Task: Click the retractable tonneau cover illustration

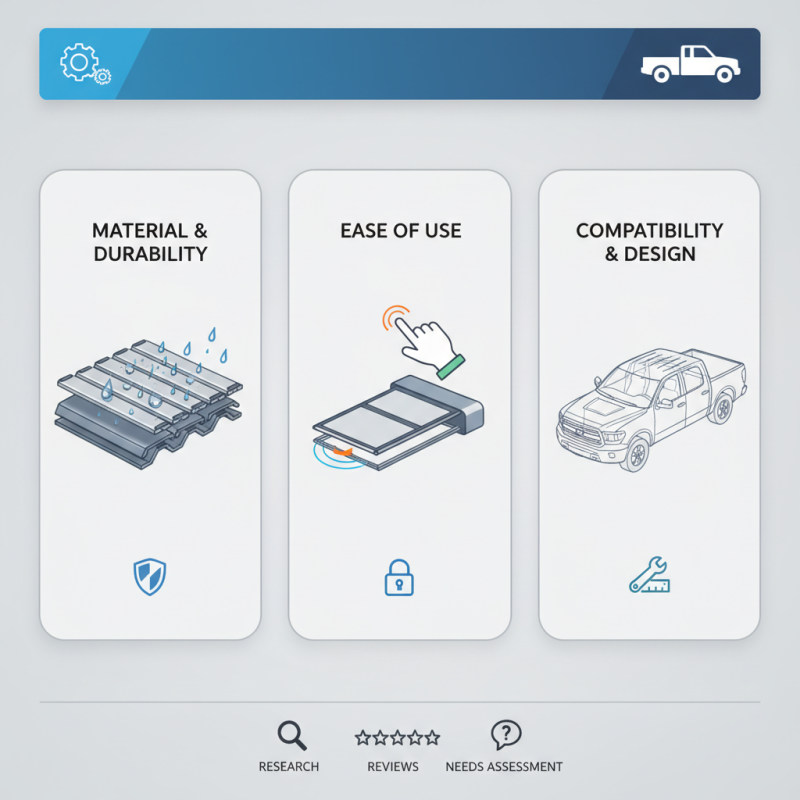Action: pyautogui.click(x=398, y=422)
